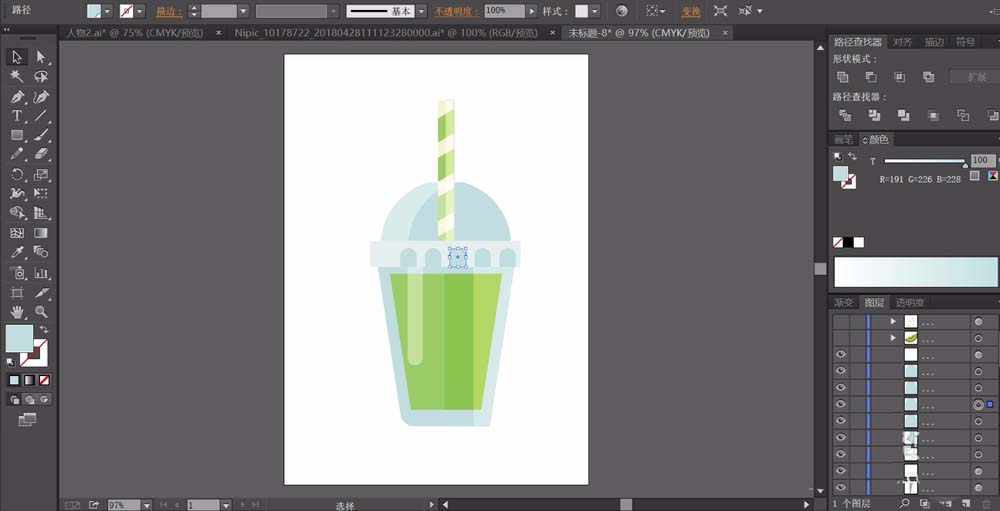
Task: Open the stroke style 基本 dropdown
Action: tap(421, 11)
